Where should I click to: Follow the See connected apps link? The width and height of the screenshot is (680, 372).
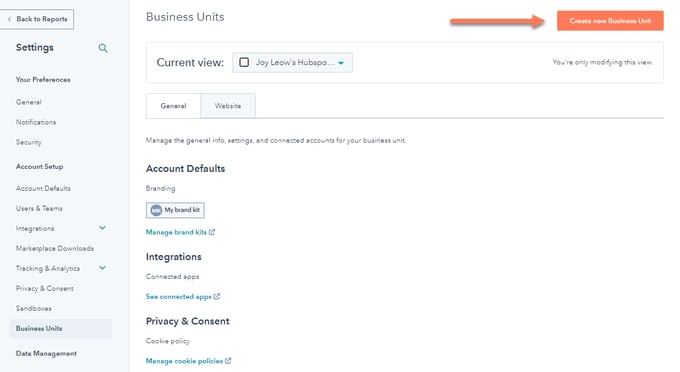pyautogui.click(x=179, y=297)
